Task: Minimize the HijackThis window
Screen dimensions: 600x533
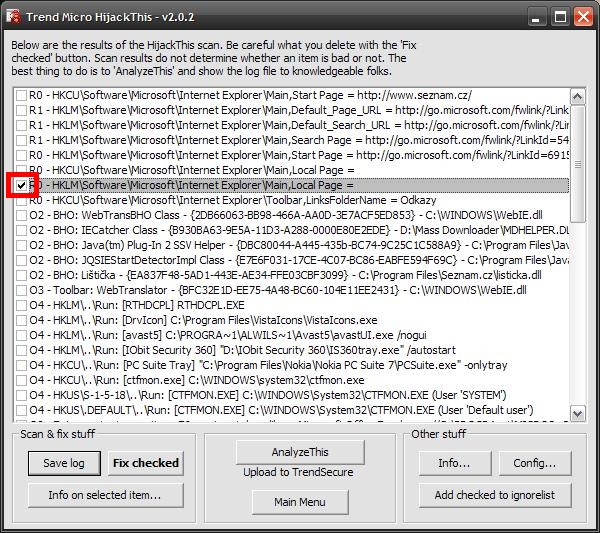Action: point(536,17)
